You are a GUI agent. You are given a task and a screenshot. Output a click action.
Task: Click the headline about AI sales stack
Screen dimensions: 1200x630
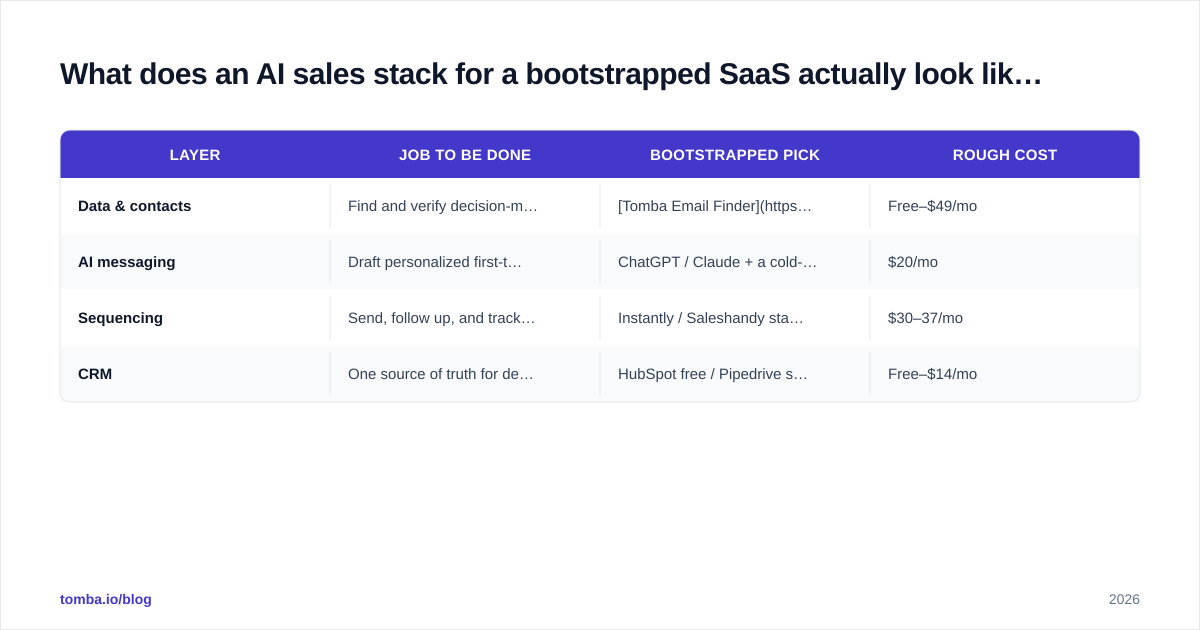[x=551, y=74]
